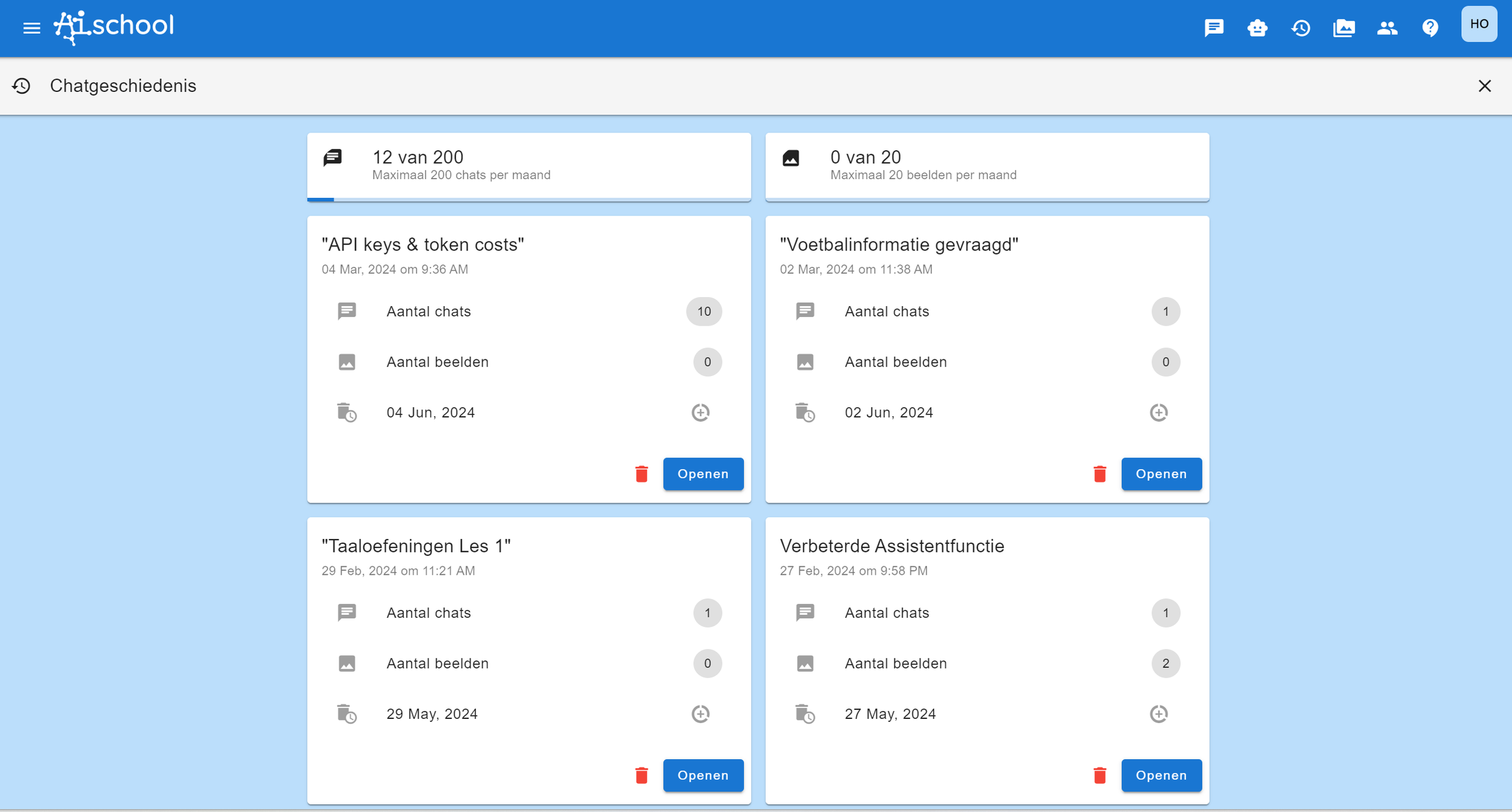Delete the "API keys & token costs" chat
This screenshot has height=812, width=1512.
[x=642, y=474]
